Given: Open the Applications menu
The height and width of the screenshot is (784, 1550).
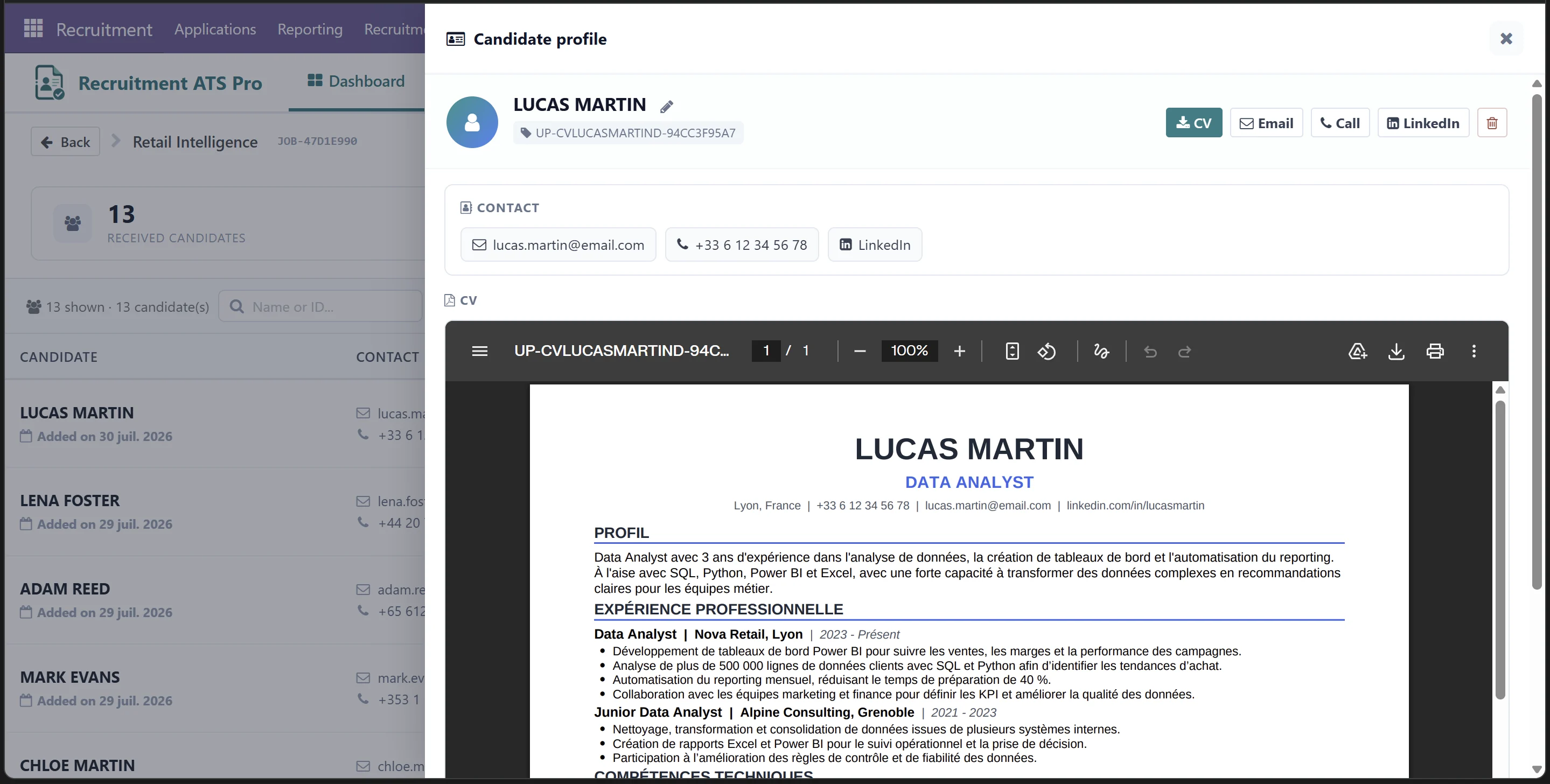Looking at the screenshot, I should (x=215, y=29).
